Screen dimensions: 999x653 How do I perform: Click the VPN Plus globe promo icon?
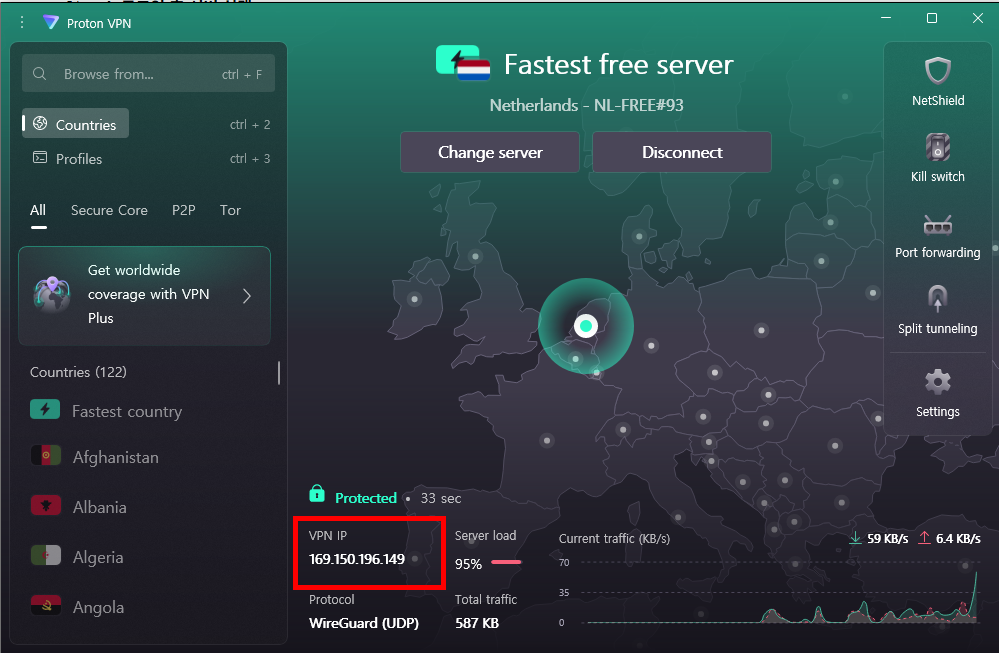[x=52, y=294]
